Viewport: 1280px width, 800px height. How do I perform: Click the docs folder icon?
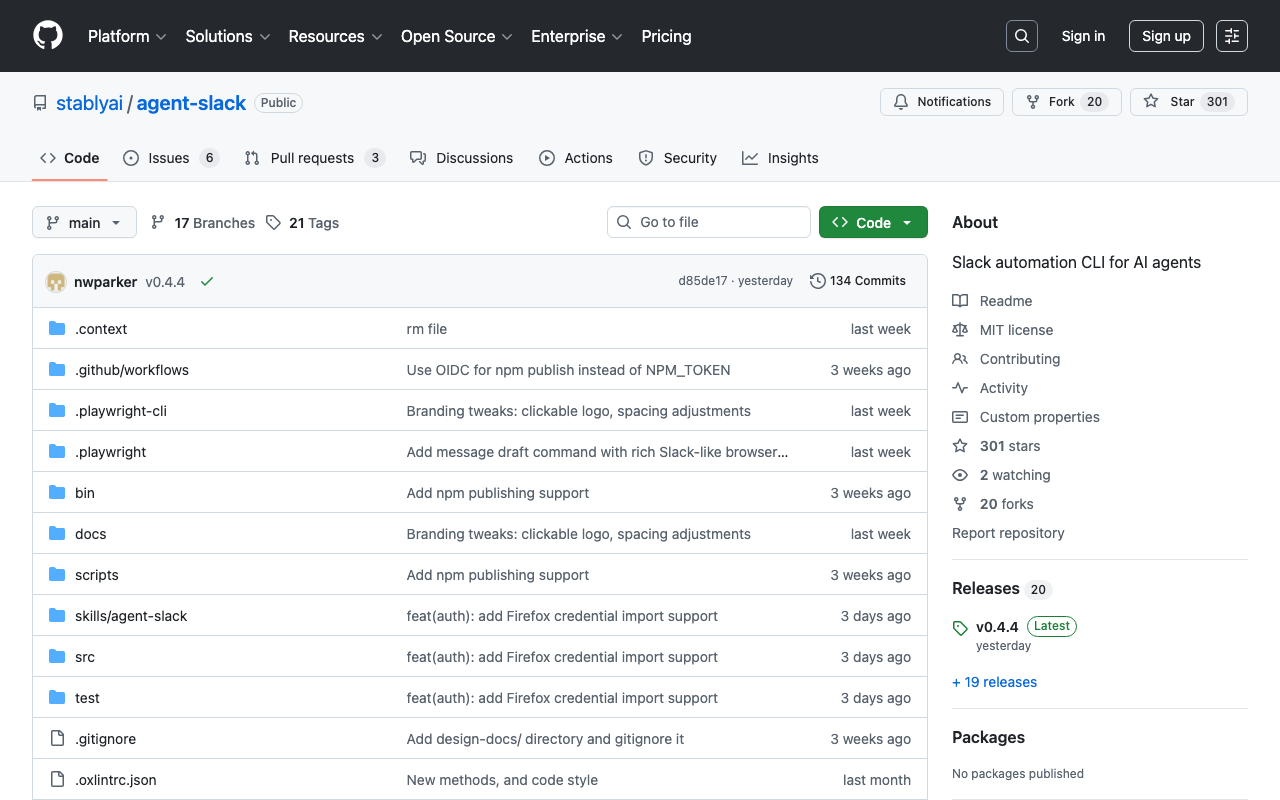coord(57,533)
